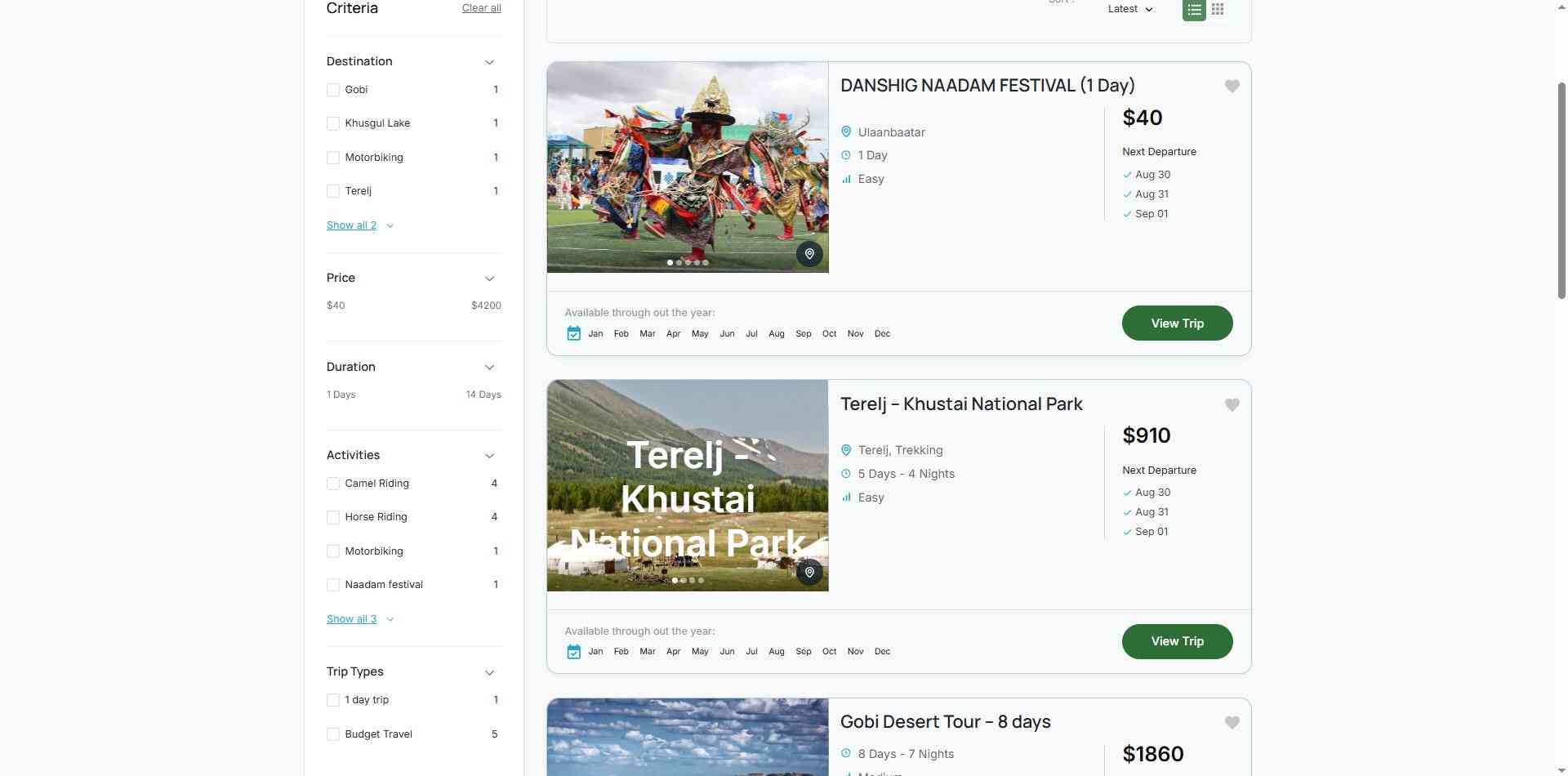Click clock icon beside 1 Day duration
Screen dimensions: 1568x776
point(846,155)
